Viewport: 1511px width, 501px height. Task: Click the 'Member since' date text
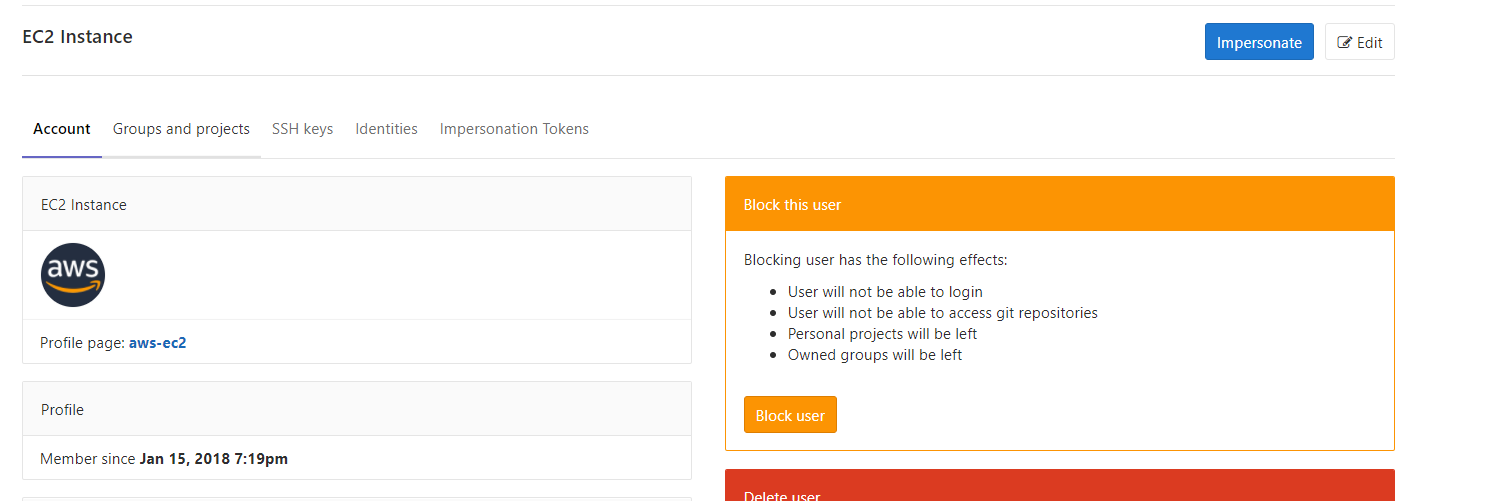pyautogui.click(x=213, y=459)
